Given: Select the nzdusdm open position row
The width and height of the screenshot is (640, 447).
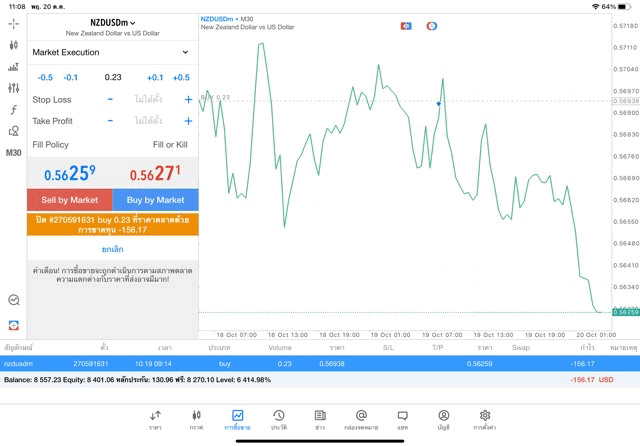Looking at the screenshot, I should coord(320,363).
